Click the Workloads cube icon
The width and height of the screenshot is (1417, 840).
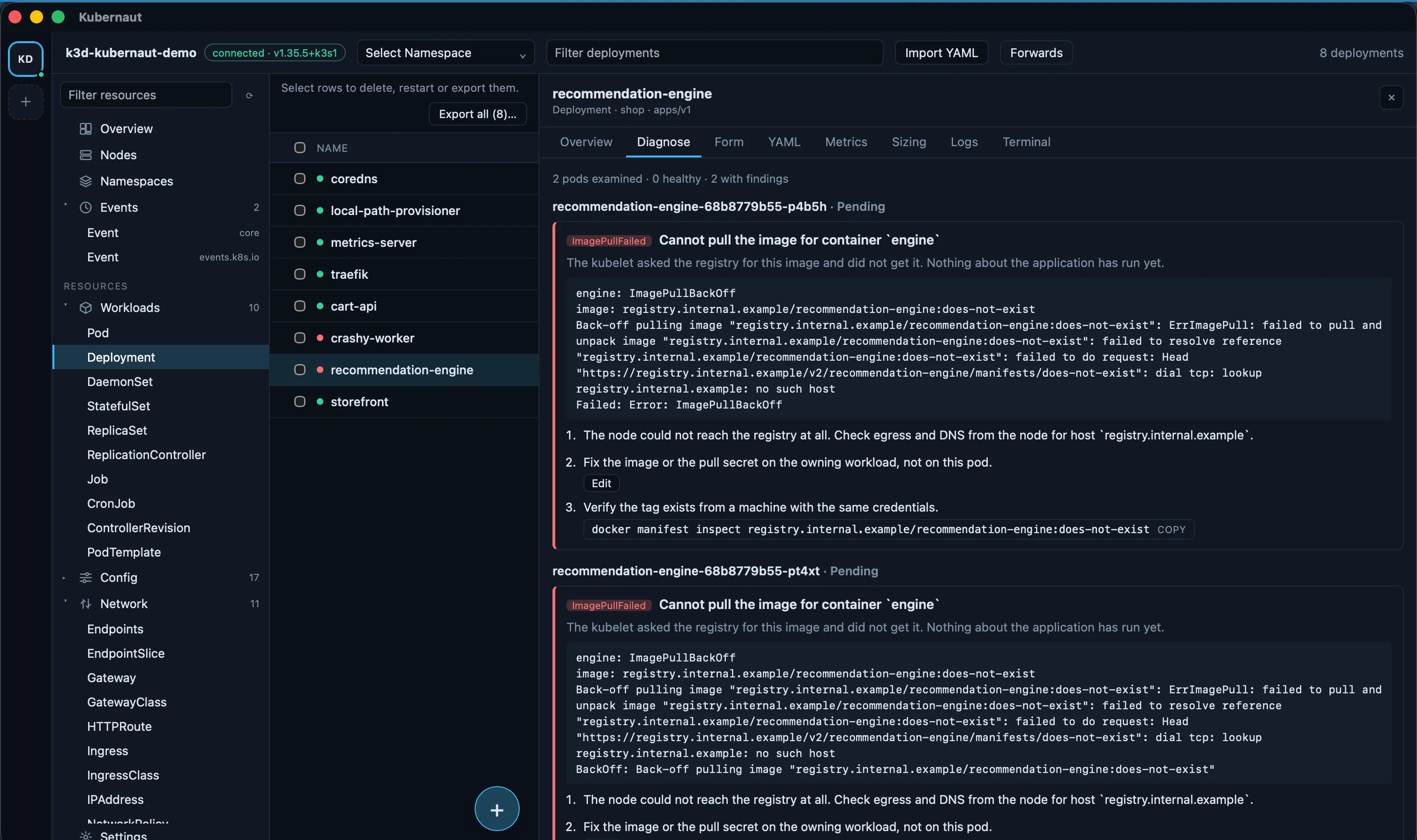click(x=85, y=307)
